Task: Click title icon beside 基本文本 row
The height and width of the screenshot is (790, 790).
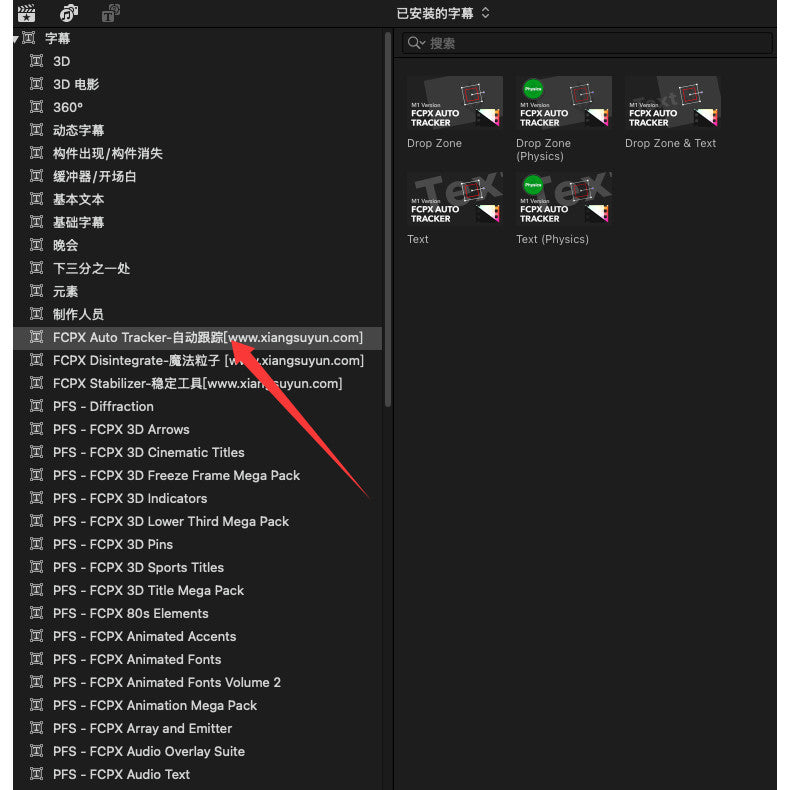Action: tap(36, 199)
